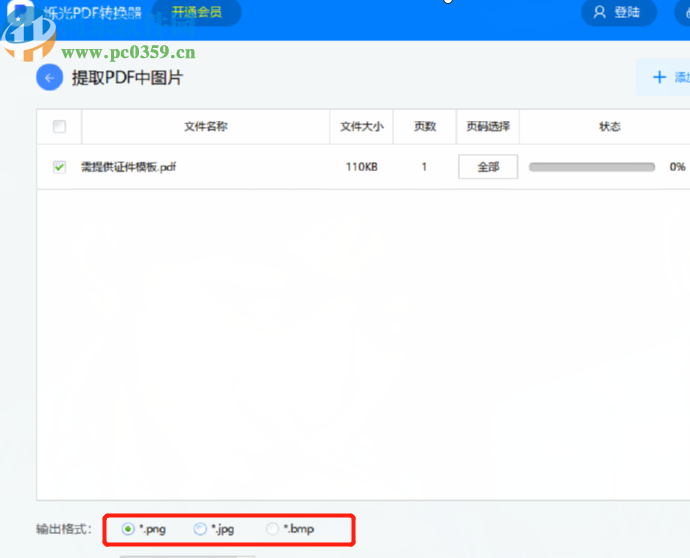Click the 全部 page selection button
The width and height of the screenshot is (690, 558).
click(488, 167)
